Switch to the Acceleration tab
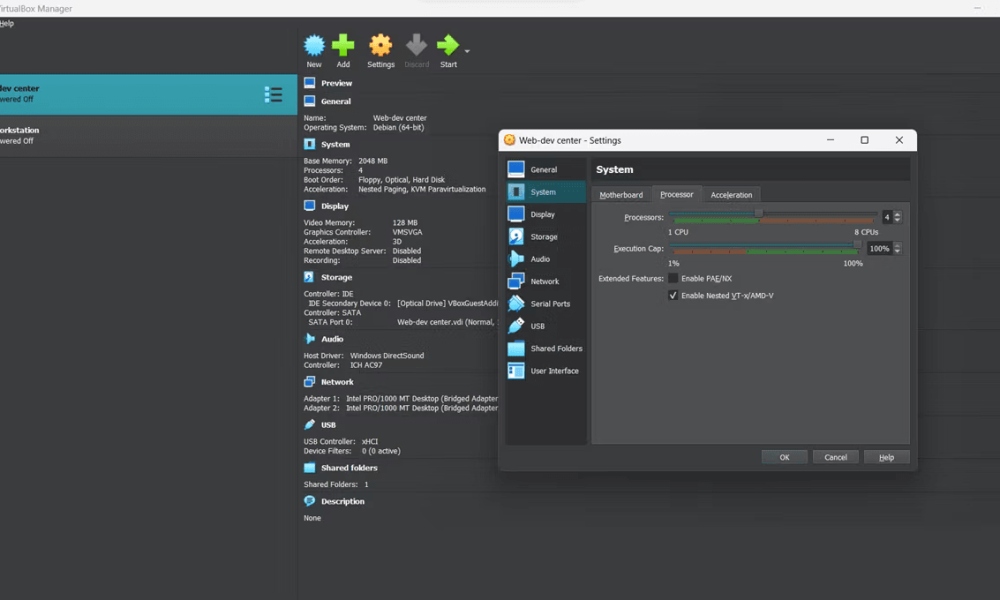The image size is (1000, 600). 732,194
